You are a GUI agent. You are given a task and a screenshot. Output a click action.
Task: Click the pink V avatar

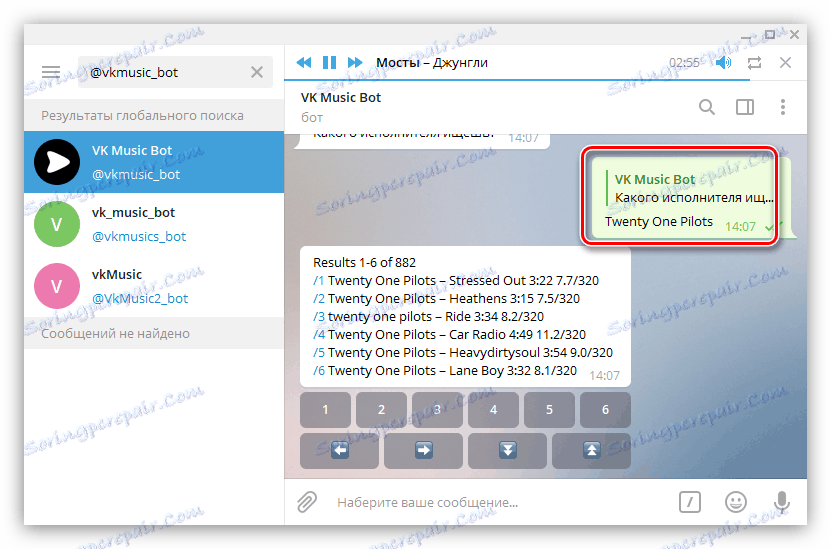point(57,286)
